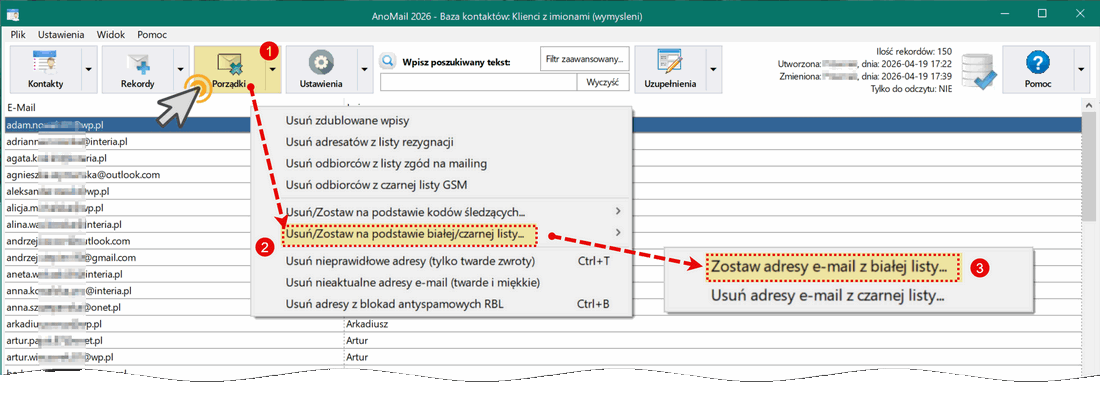1100x397 pixels.
Task: Click the AnoMail app icon in title bar
Action: (12, 15)
